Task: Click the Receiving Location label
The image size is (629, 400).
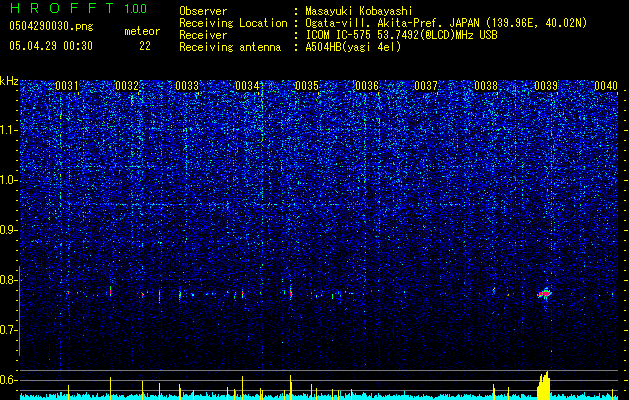Action: point(233,23)
